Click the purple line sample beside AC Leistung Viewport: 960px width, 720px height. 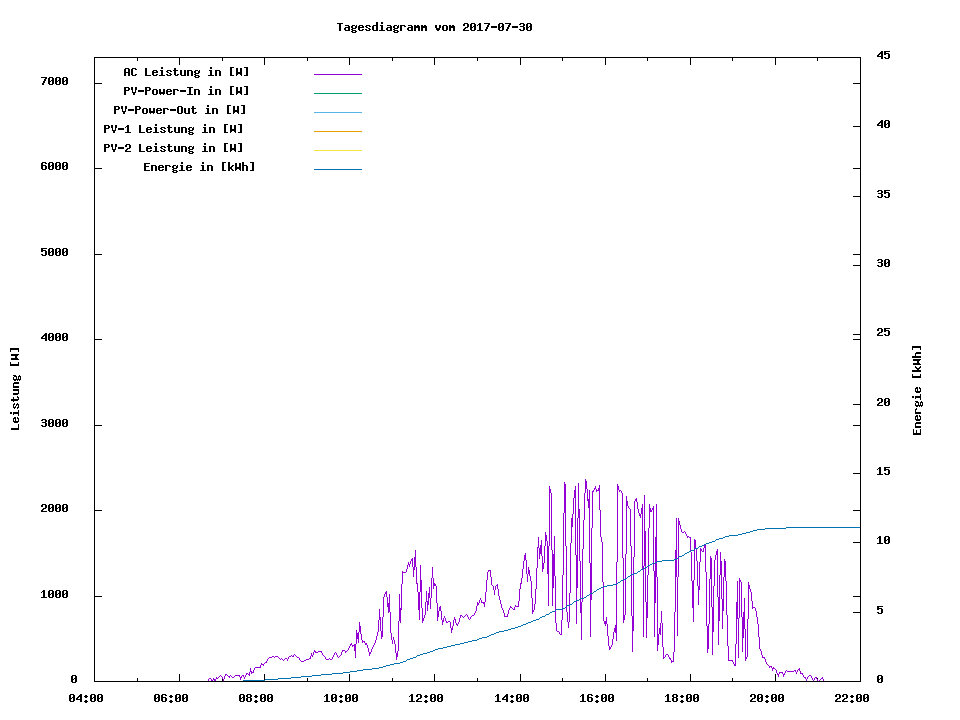point(337,74)
